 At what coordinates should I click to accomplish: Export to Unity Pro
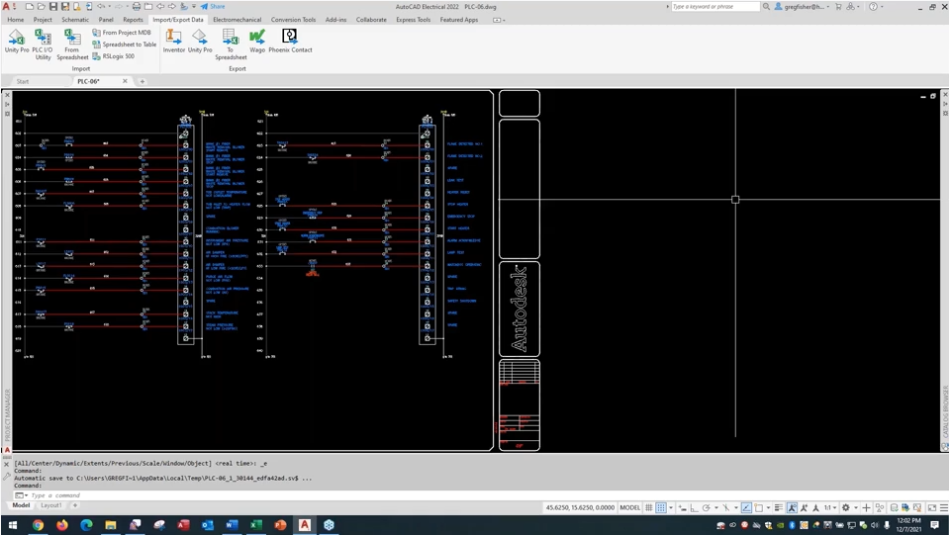[200, 41]
